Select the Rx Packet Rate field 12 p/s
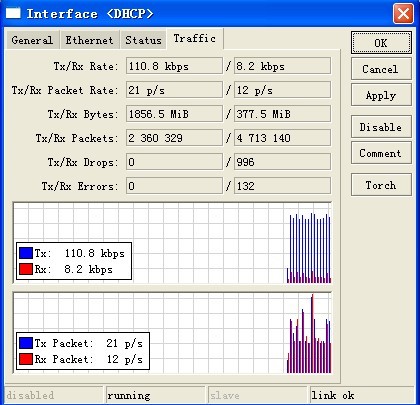The height and width of the screenshot is (405, 420). pyautogui.click(x=283, y=90)
